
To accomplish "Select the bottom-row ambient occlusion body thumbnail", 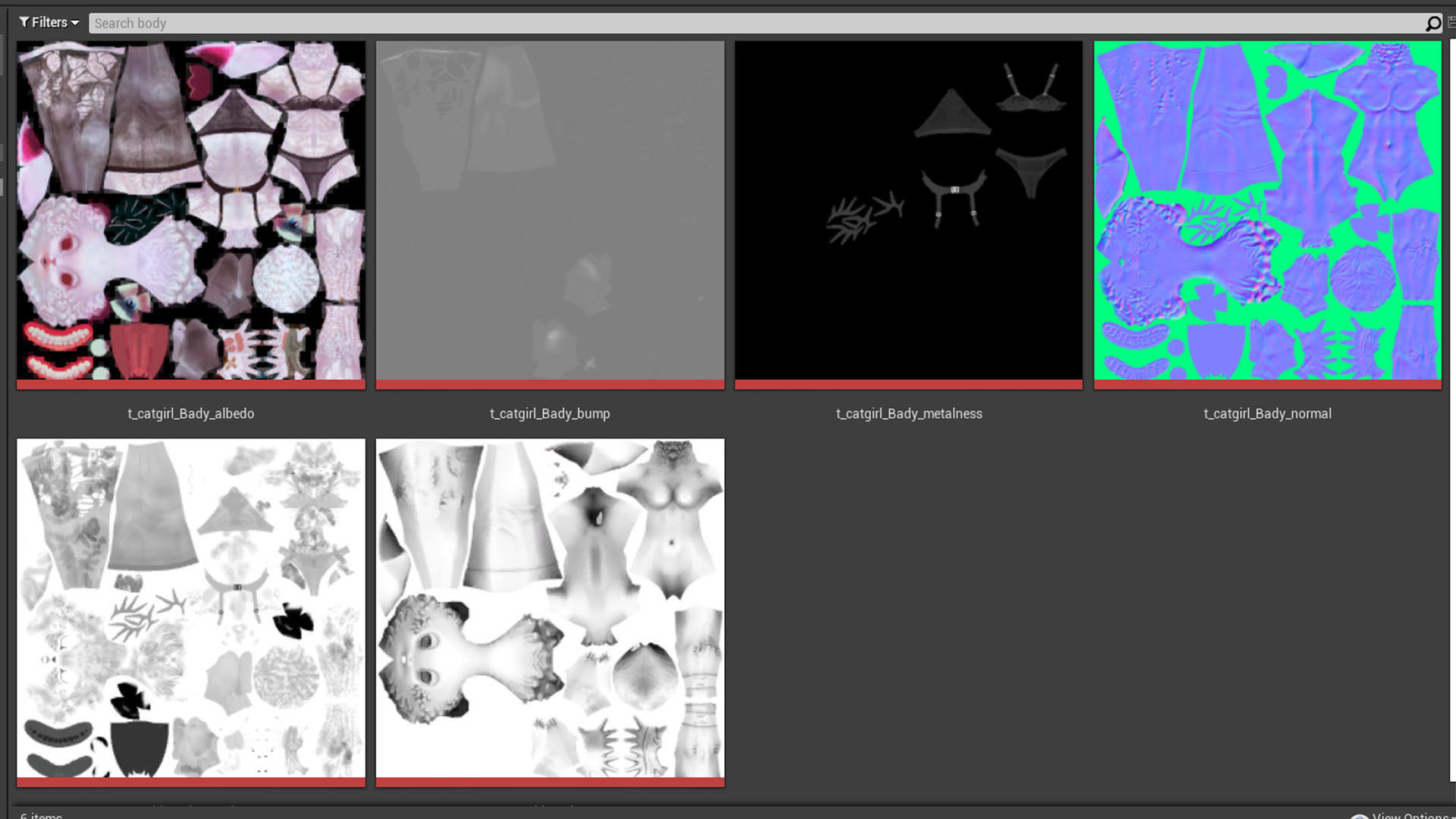I will [x=550, y=607].
